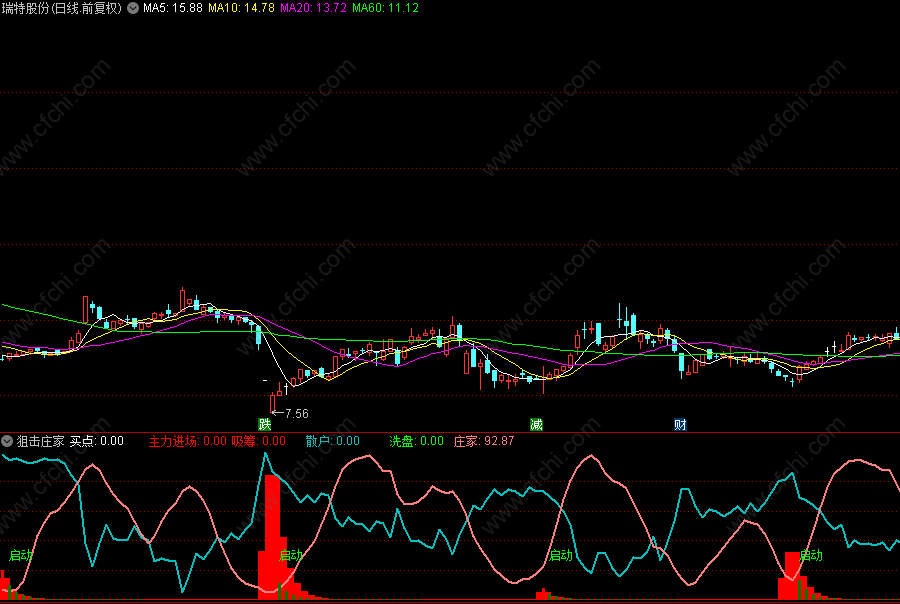The image size is (900, 604).
Task: Click the green 减 event marker
Action: point(536,424)
